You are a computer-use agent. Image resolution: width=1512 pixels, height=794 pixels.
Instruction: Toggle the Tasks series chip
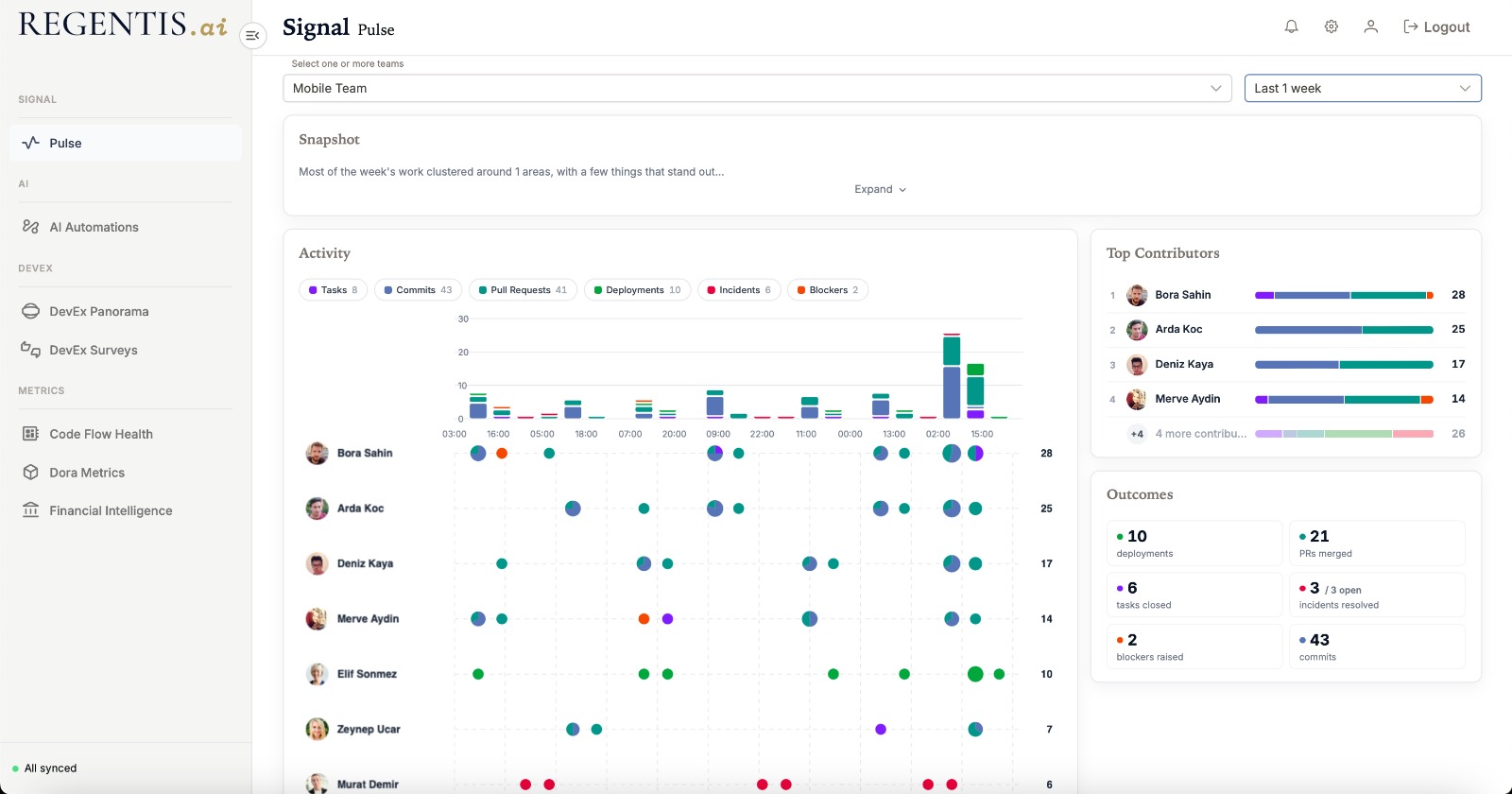[333, 290]
